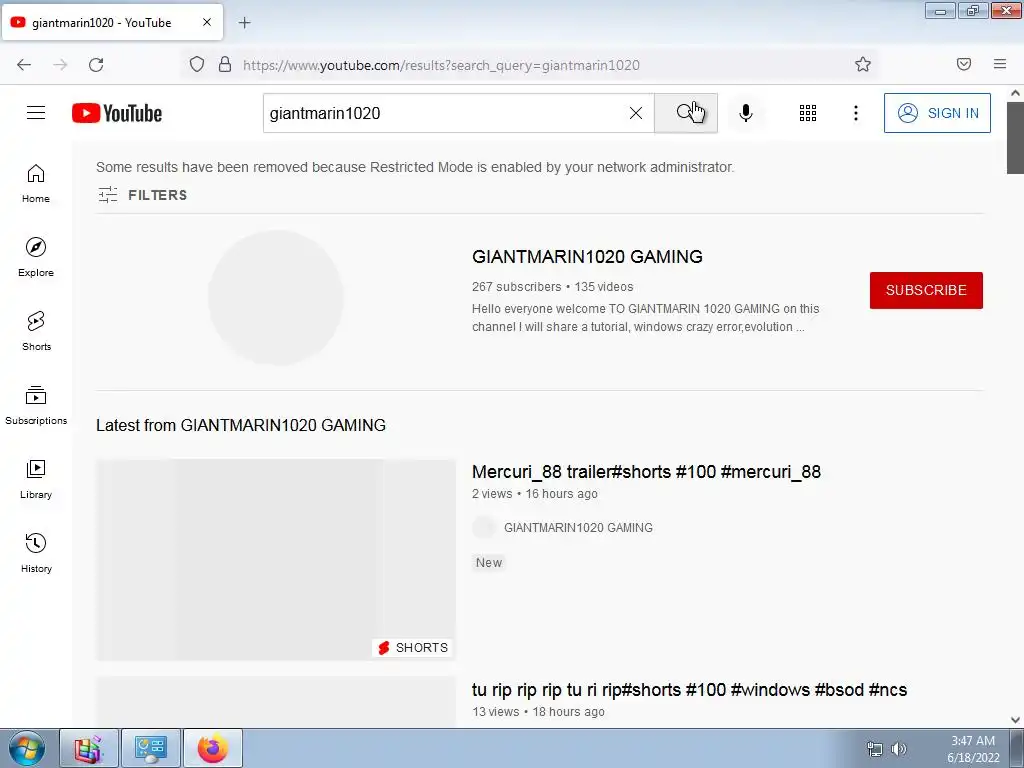The height and width of the screenshot is (768, 1024).
Task: Start voice search with microphone icon
Action: [x=746, y=113]
